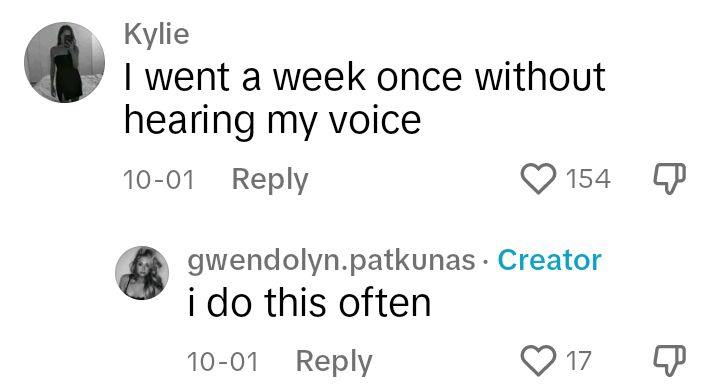Open gwendolyn.patkunas's profile avatar

pyautogui.click(x=142, y=273)
